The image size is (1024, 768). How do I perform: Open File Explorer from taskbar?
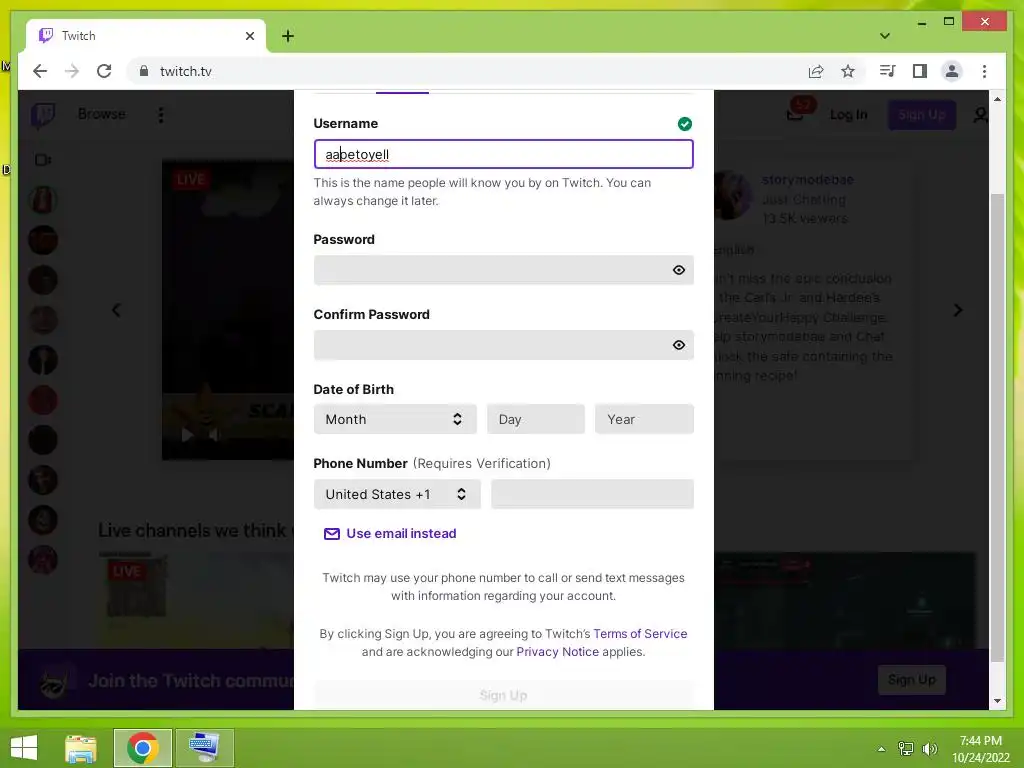81,748
